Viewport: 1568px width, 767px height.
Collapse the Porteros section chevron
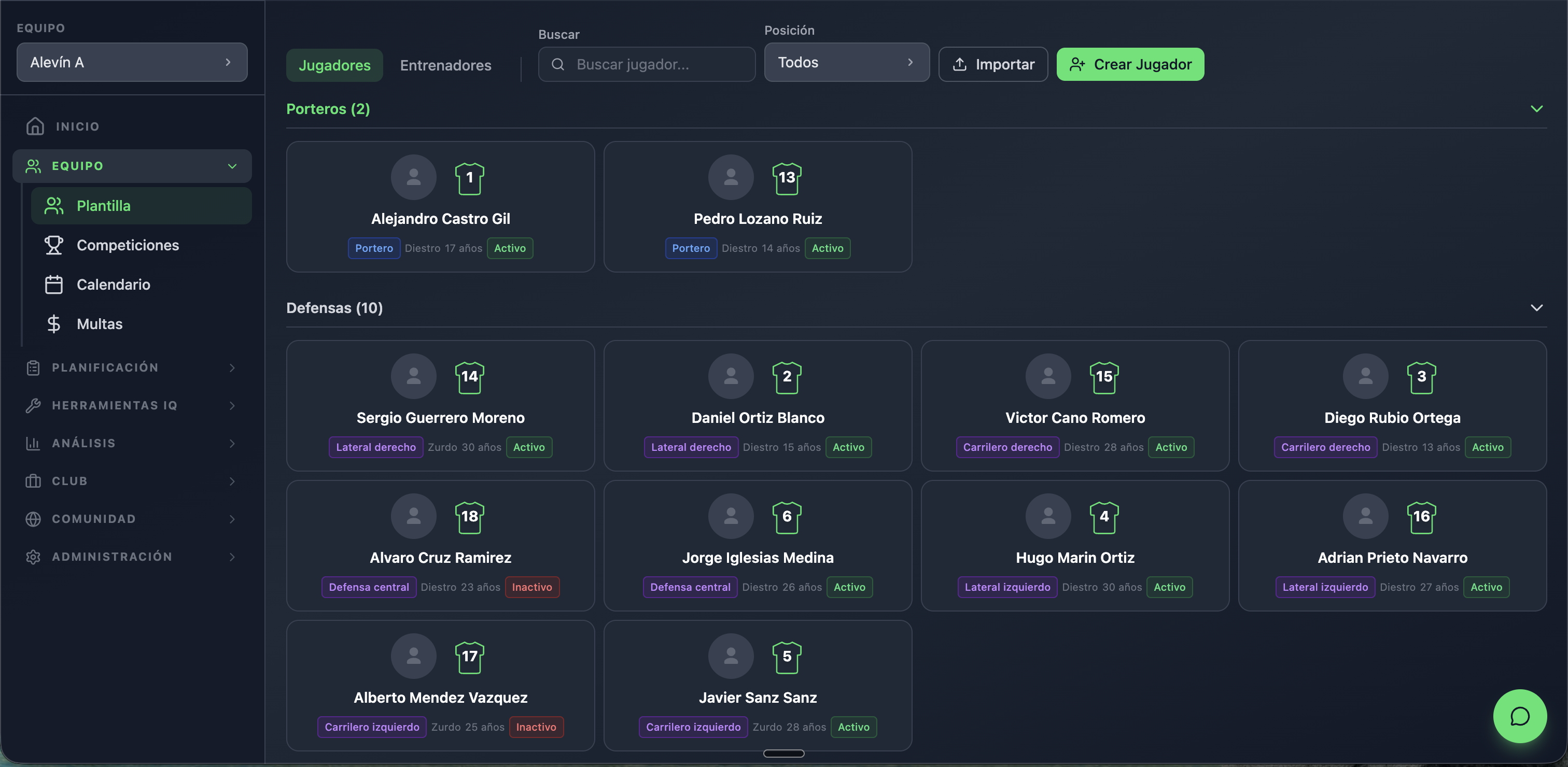pos(1536,109)
